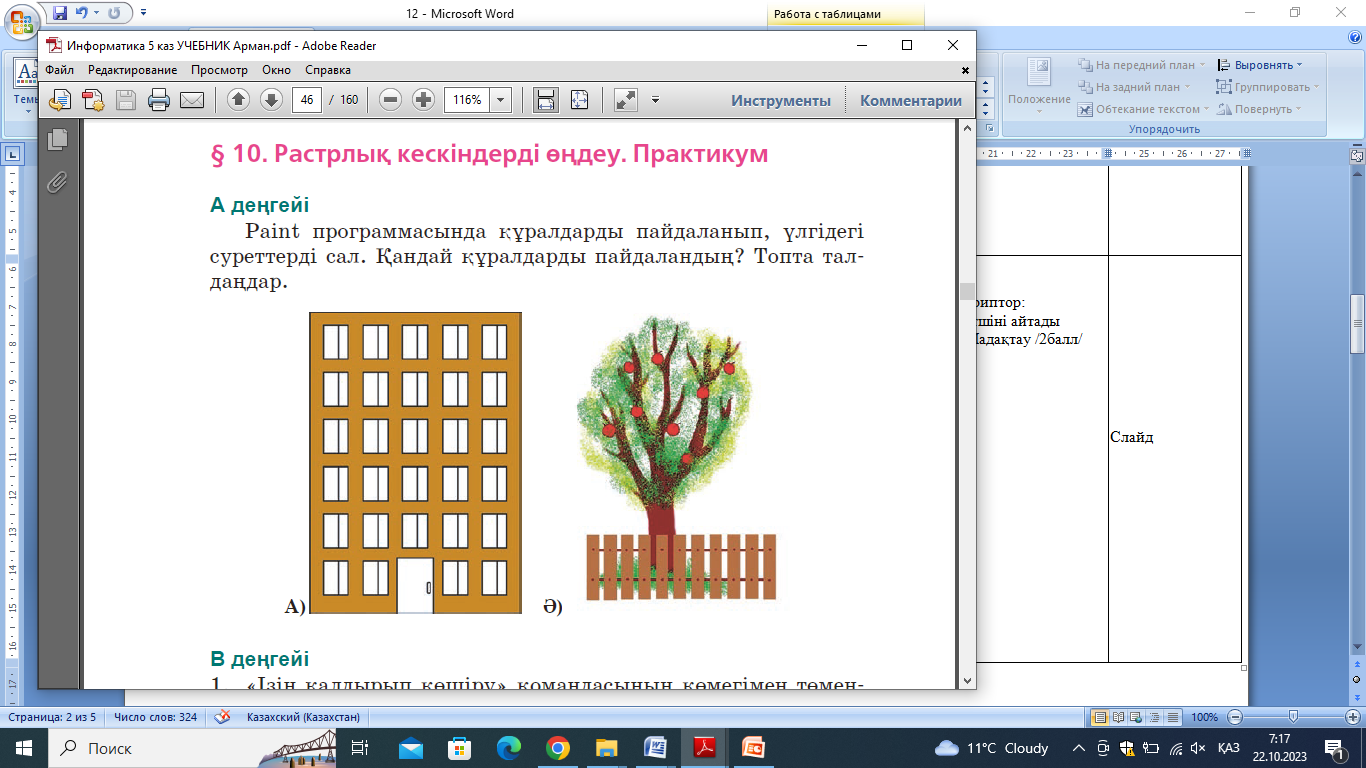Open the attachments paperclip panel
The width and height of the screenshot is (1366, 768).
(x=58, y=182)
